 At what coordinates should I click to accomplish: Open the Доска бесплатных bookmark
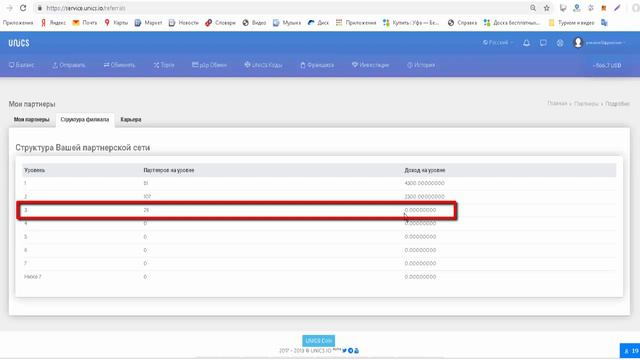coord(512,23)
